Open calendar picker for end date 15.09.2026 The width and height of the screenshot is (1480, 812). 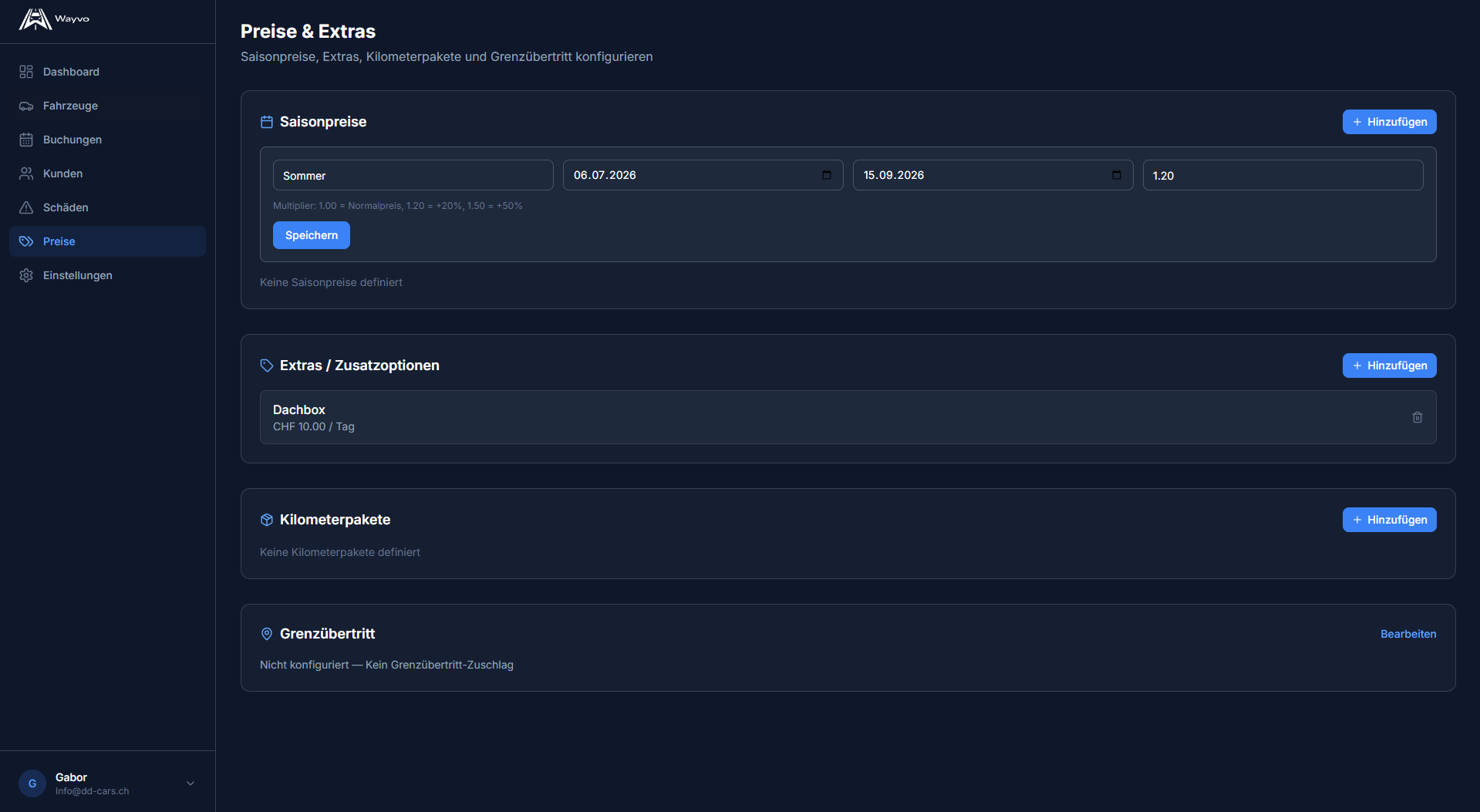coord(1116,175)
